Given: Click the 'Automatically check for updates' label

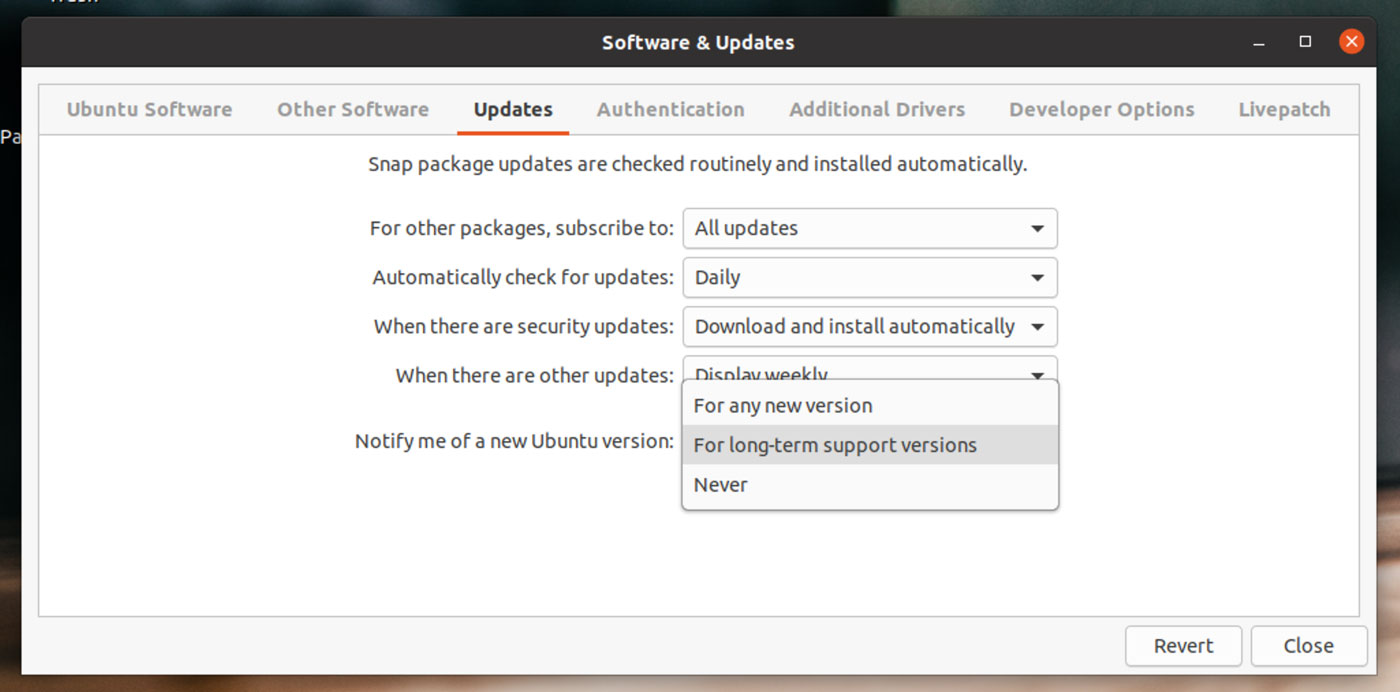Looking at the screenshot, I should [523, 278].
